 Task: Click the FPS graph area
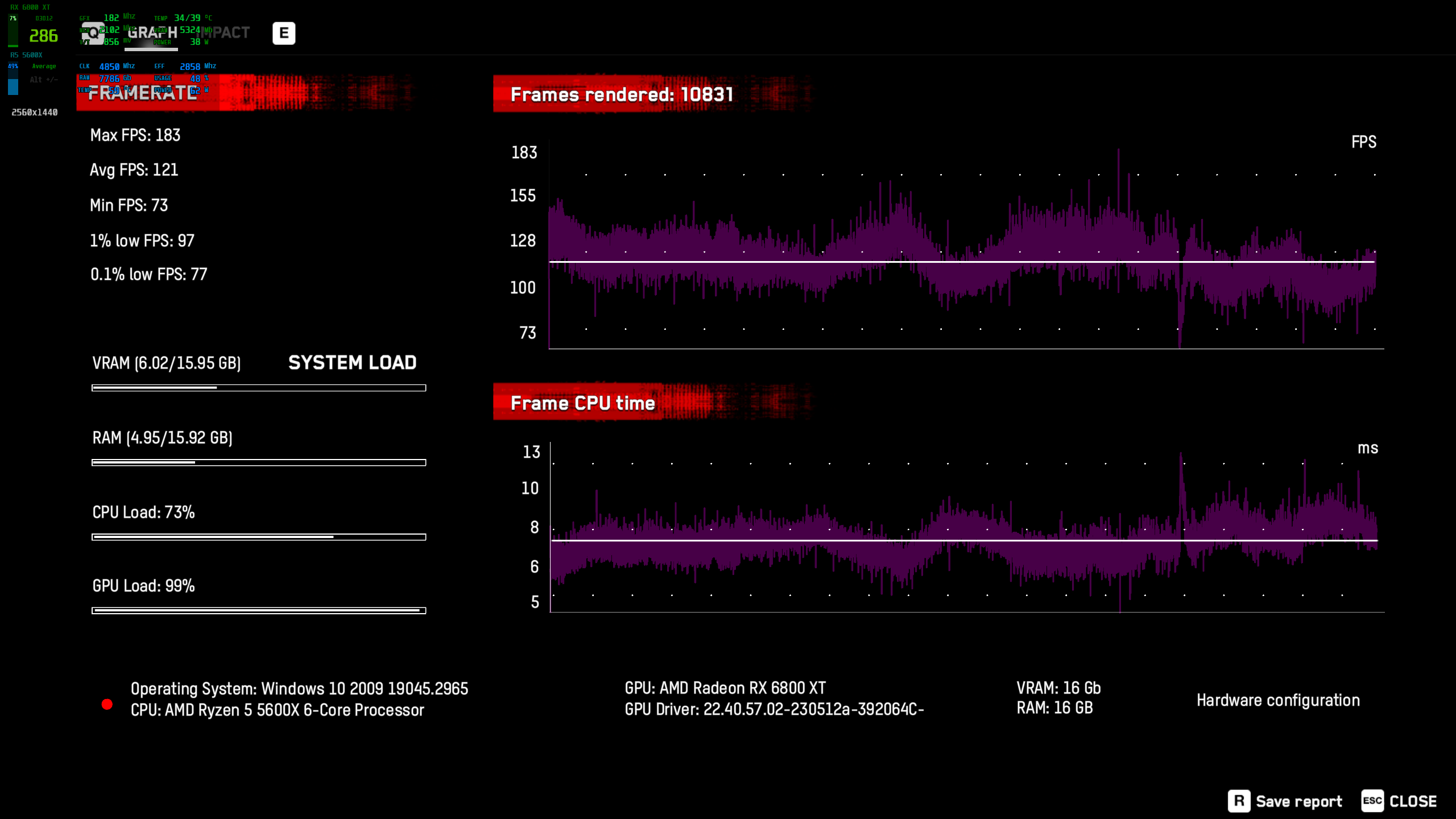point(966,250)
